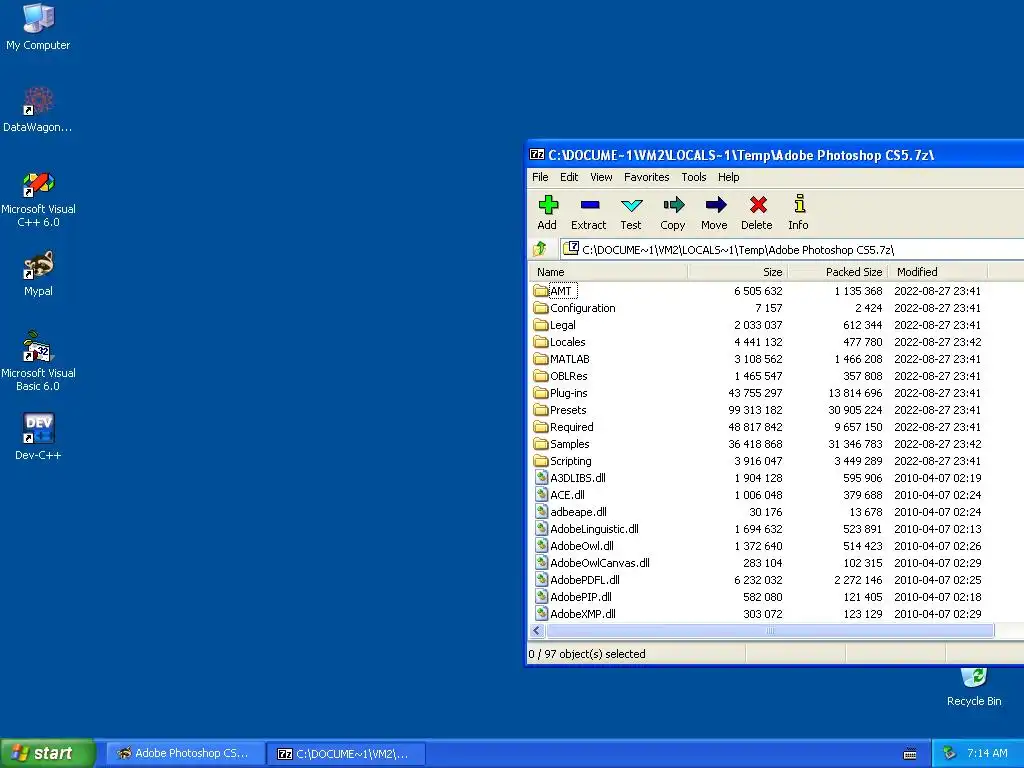This screenshot has height=768, width=1024.
Task: Select the AdobeOwl.dll file name
Action: 582,545
